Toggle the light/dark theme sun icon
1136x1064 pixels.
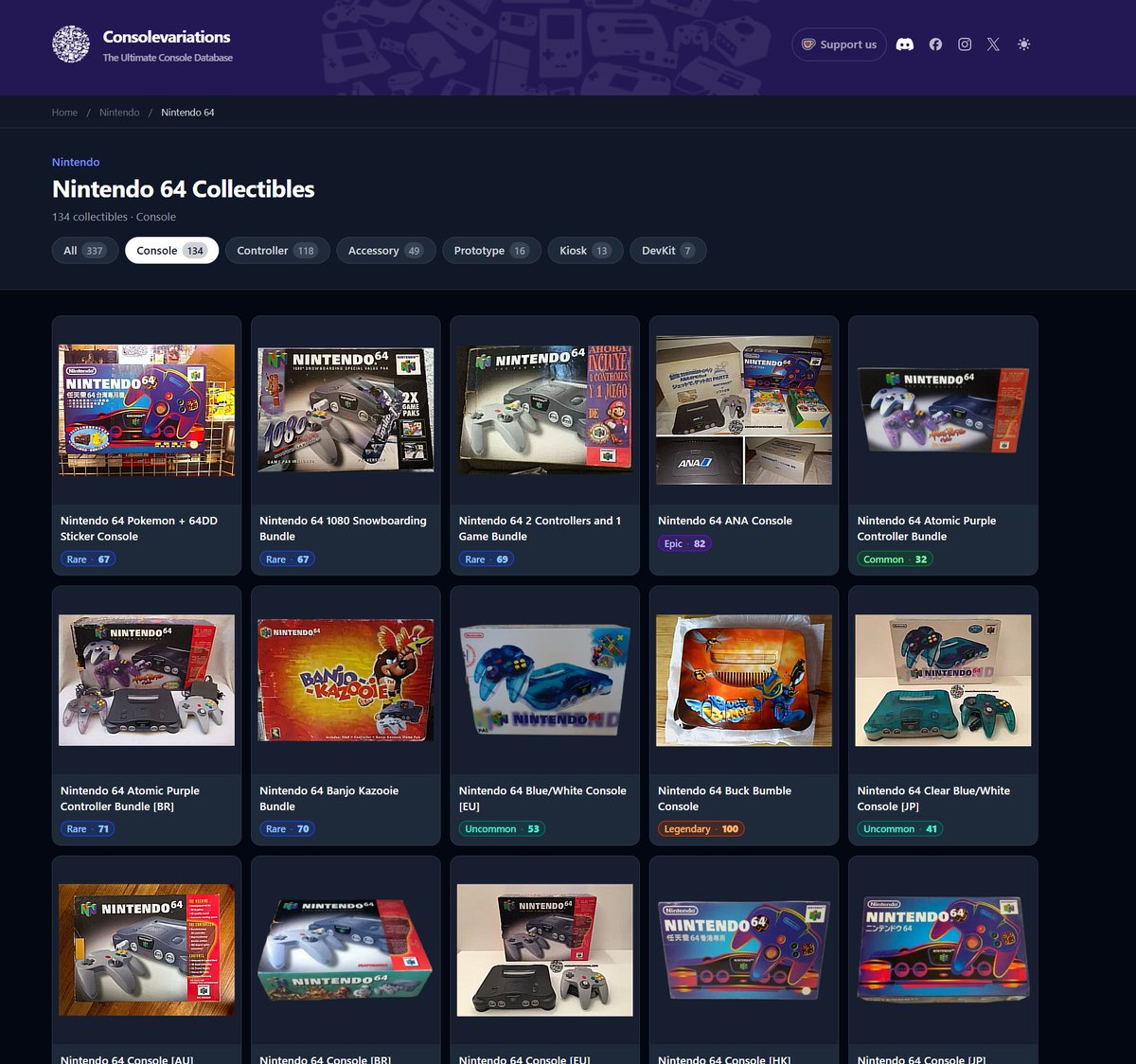point(1023,44)
